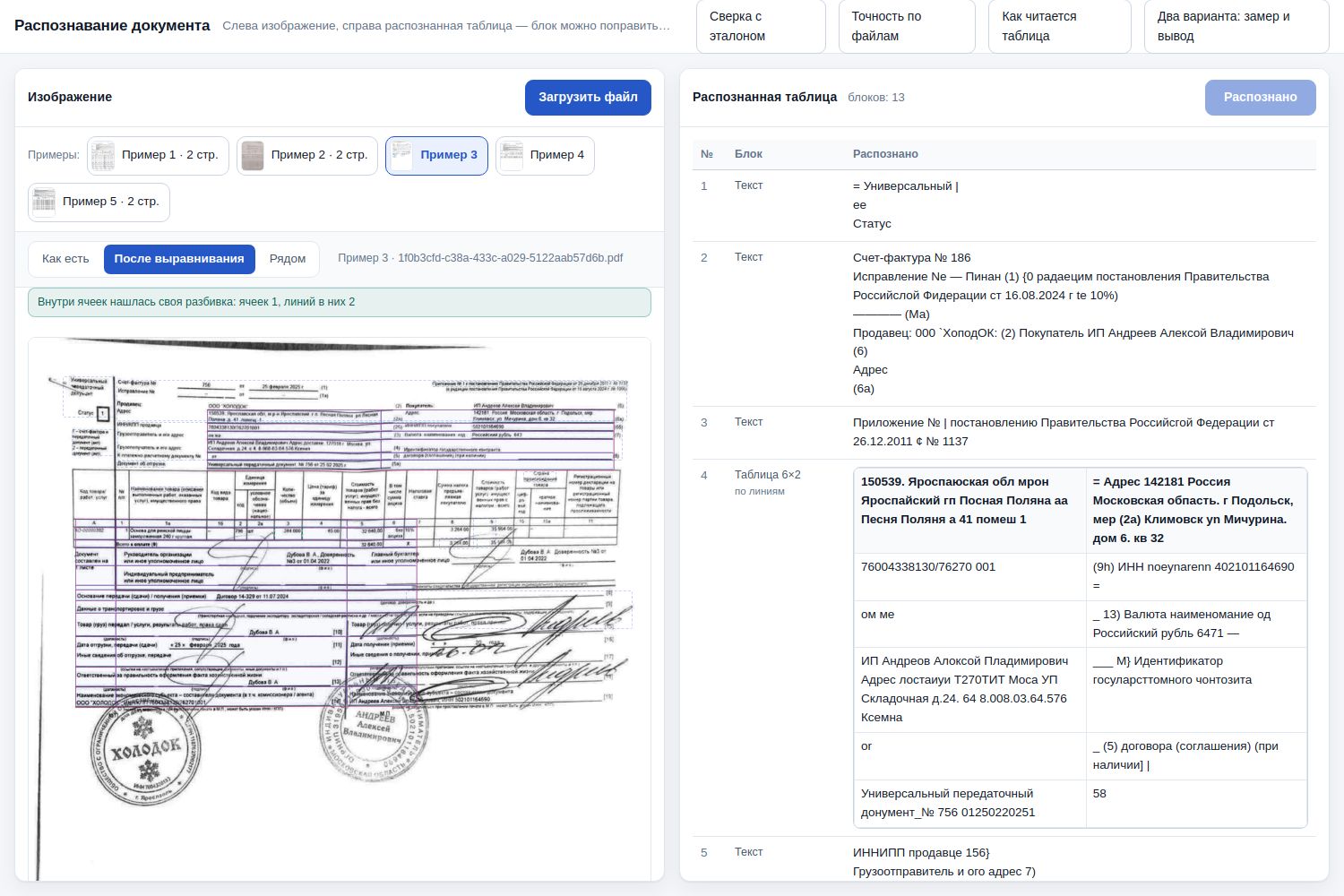1344x896 pixels.
Task: Select sample Пример 2 · 2 стр.
Action: coord(307,155)
